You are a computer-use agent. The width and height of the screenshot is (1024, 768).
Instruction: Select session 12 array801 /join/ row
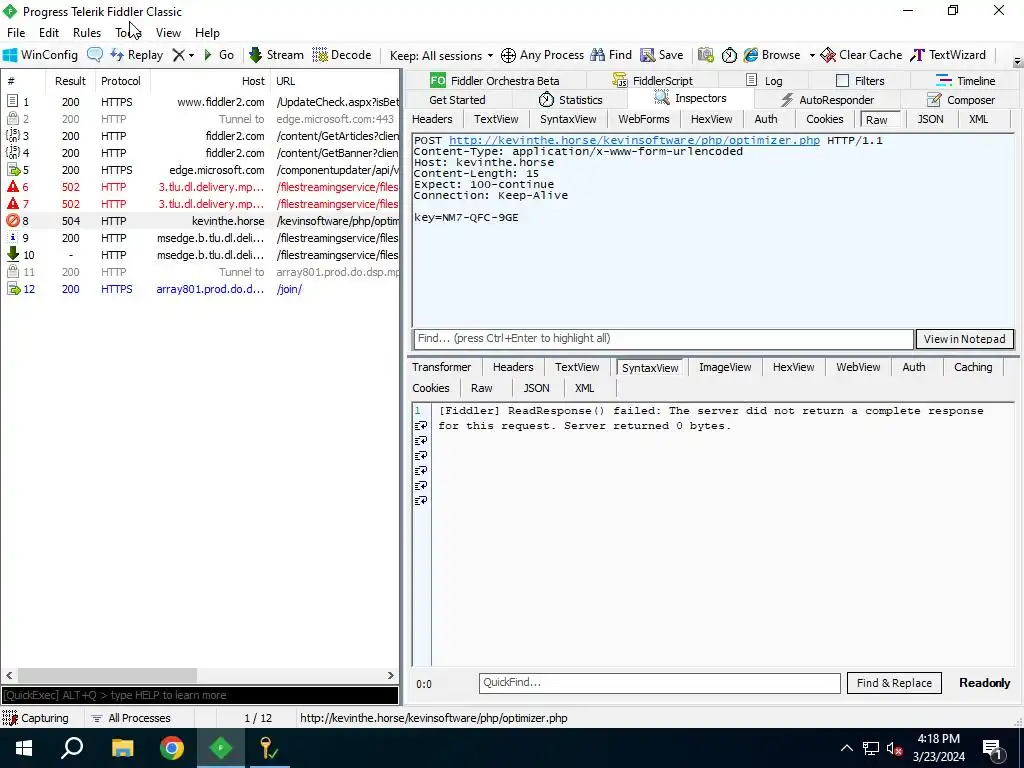tap(200, 289)
